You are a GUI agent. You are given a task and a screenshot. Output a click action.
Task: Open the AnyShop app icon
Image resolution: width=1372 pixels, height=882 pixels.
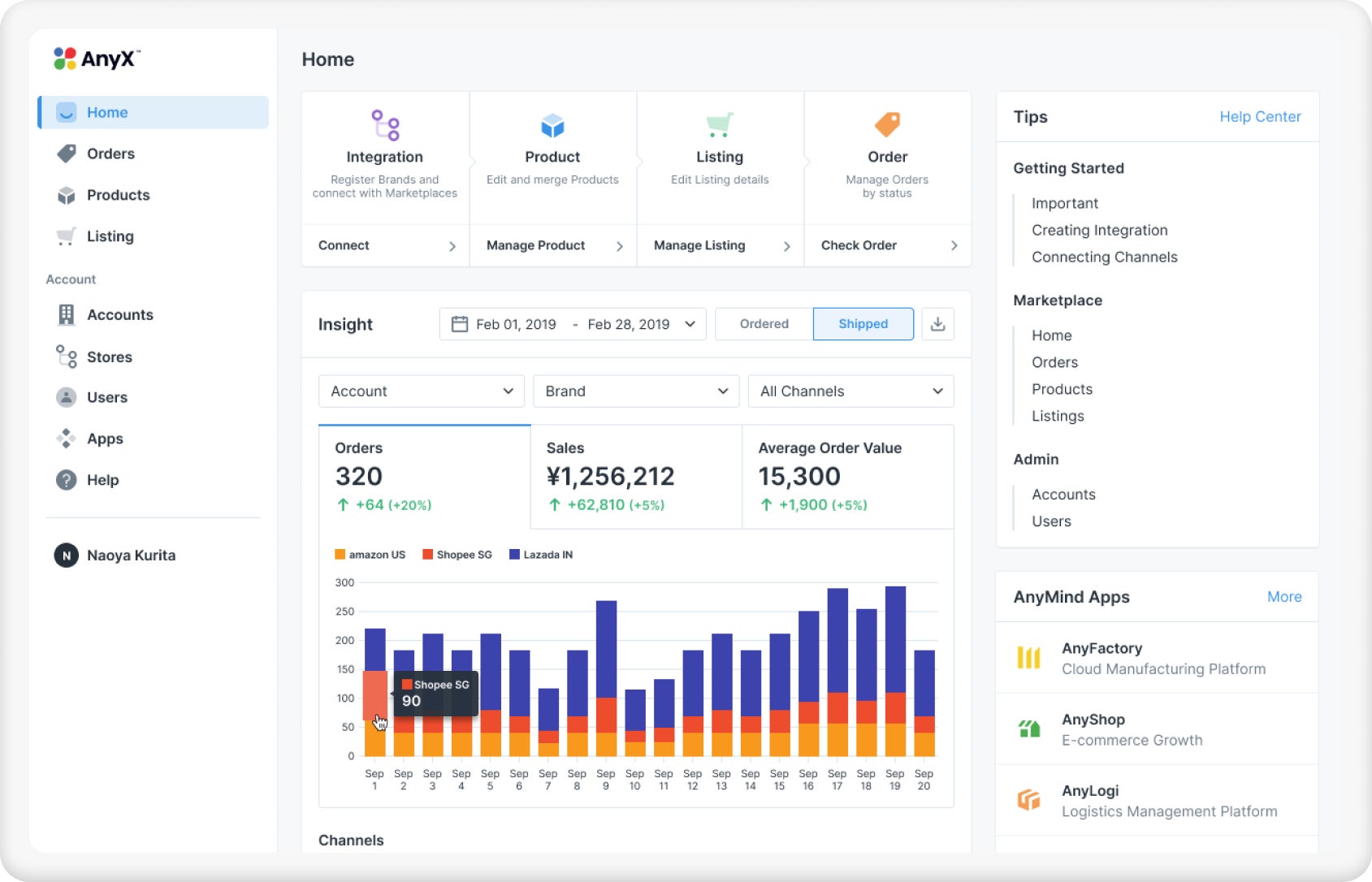tap(1028, 729)
